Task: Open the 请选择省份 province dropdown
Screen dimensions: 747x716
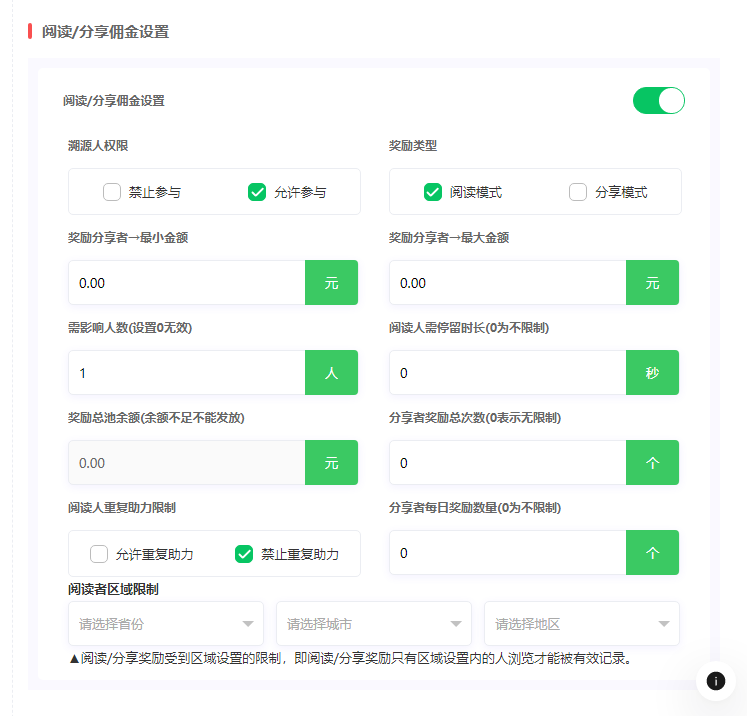Action: 166,624
